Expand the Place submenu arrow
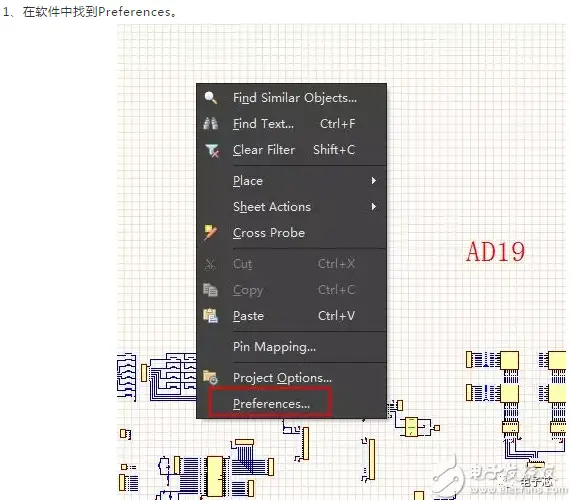571x501 pixels. (374, 181)
